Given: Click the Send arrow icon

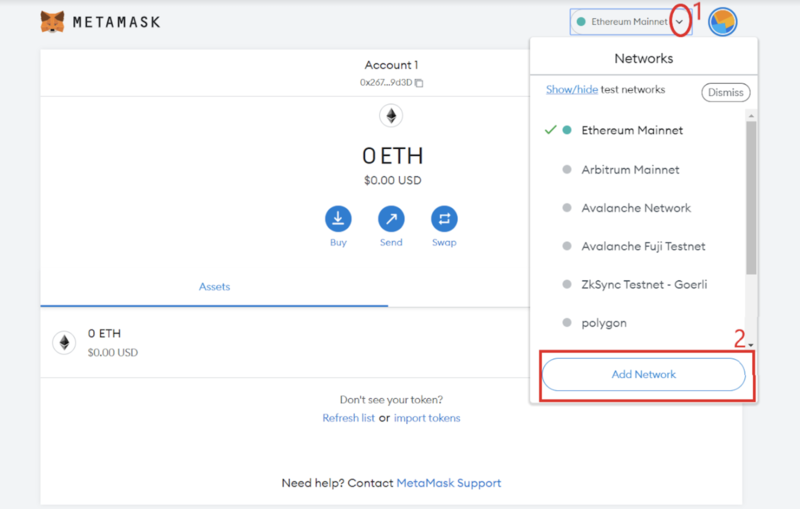Looking at the screenshot, I should (391, 219).
